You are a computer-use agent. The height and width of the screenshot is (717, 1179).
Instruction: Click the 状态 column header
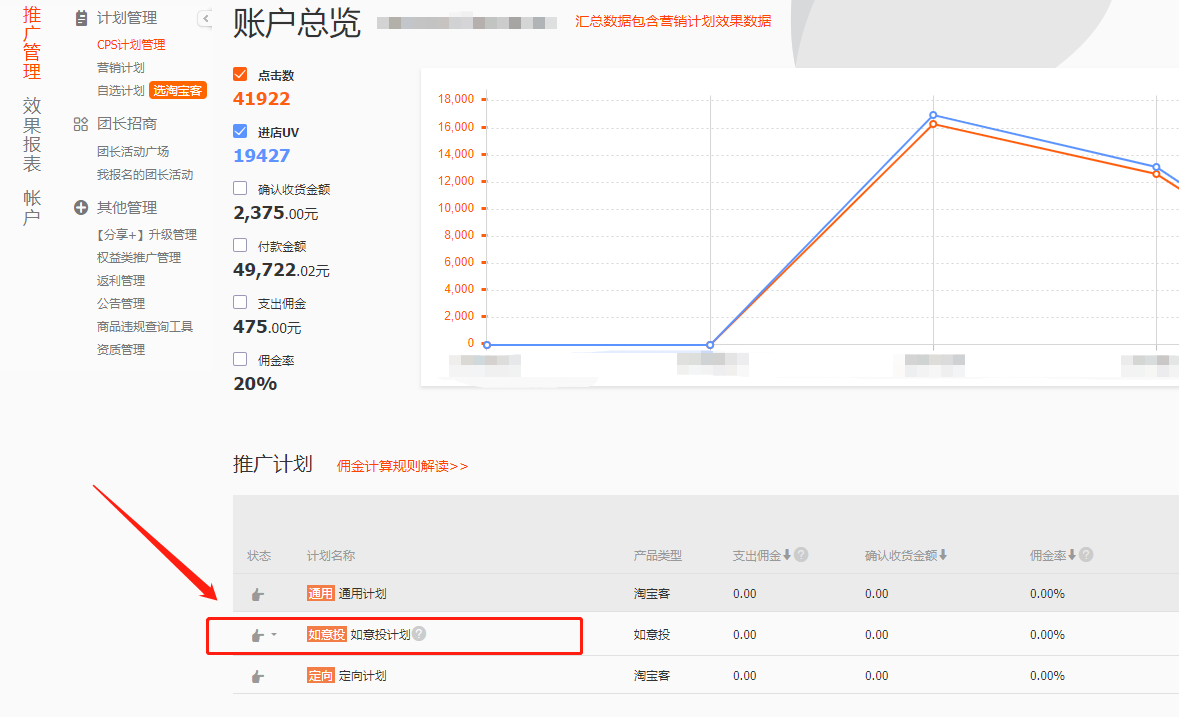(x=259, y=555)
